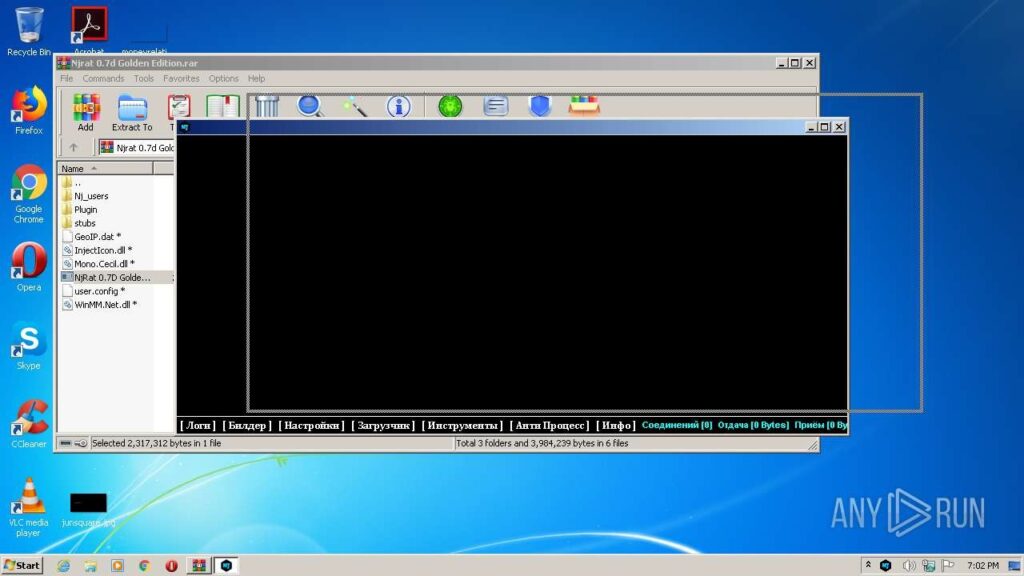Click the Delete trash bin toolbar icon

point(267,106)
